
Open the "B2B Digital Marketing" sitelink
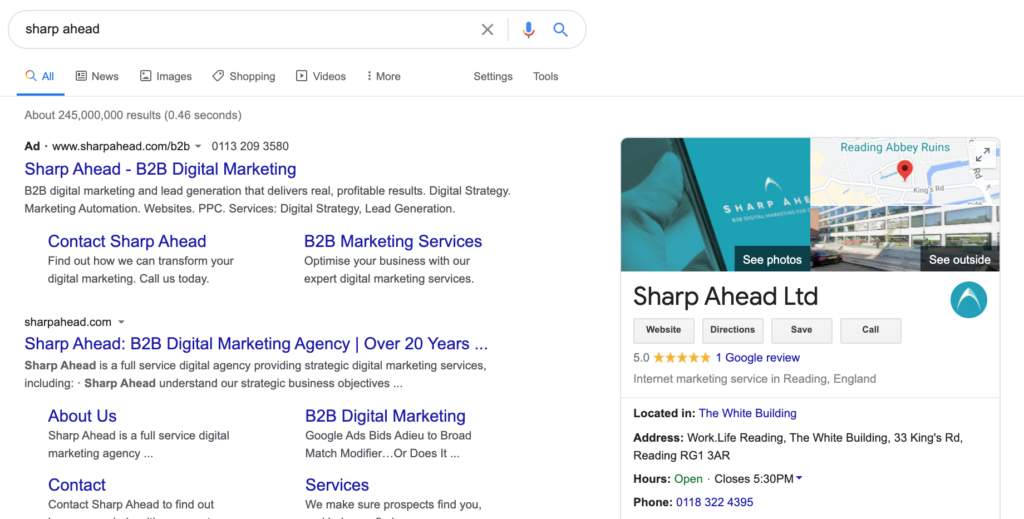pos(385,416)
